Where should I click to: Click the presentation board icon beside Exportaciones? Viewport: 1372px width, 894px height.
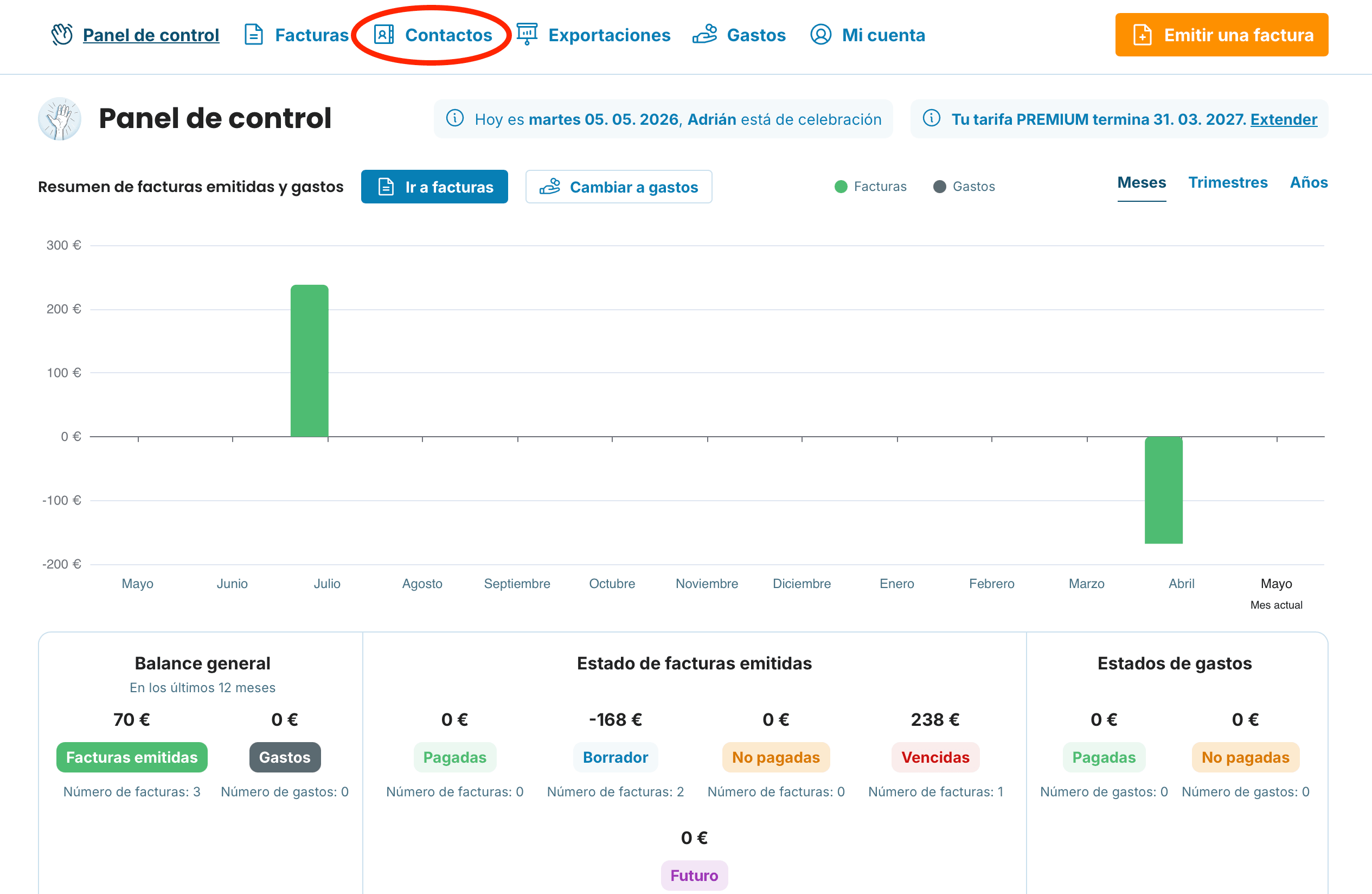[x=527, y=35]
